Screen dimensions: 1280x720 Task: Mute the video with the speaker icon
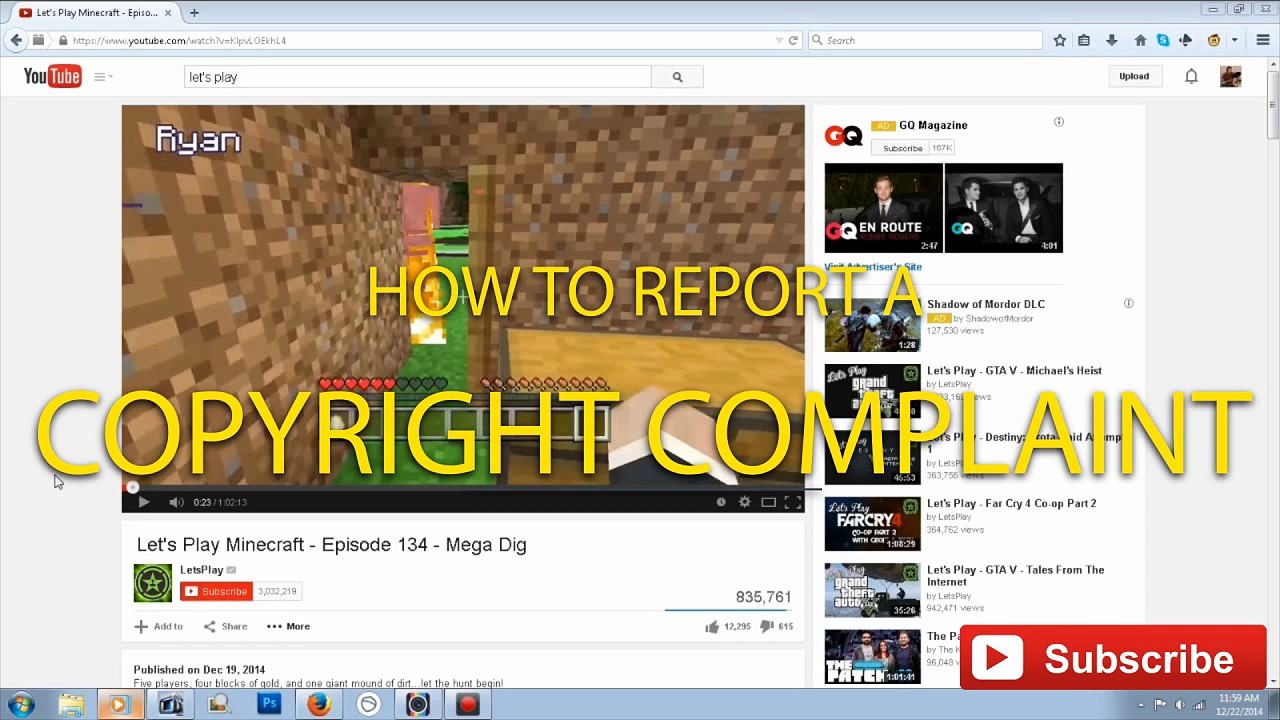pos(176,502)
